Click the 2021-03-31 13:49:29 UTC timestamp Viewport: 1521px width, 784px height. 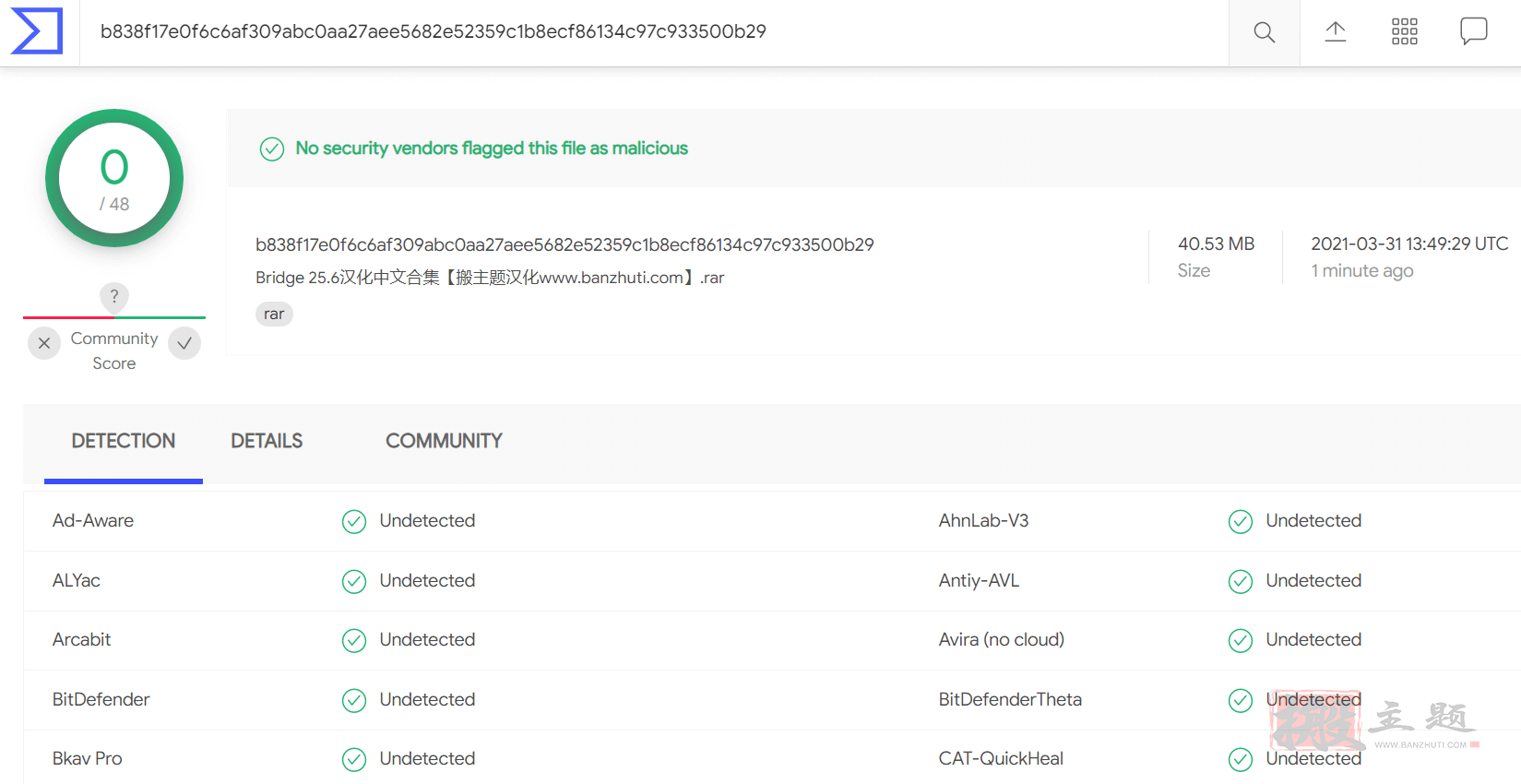1409,244
